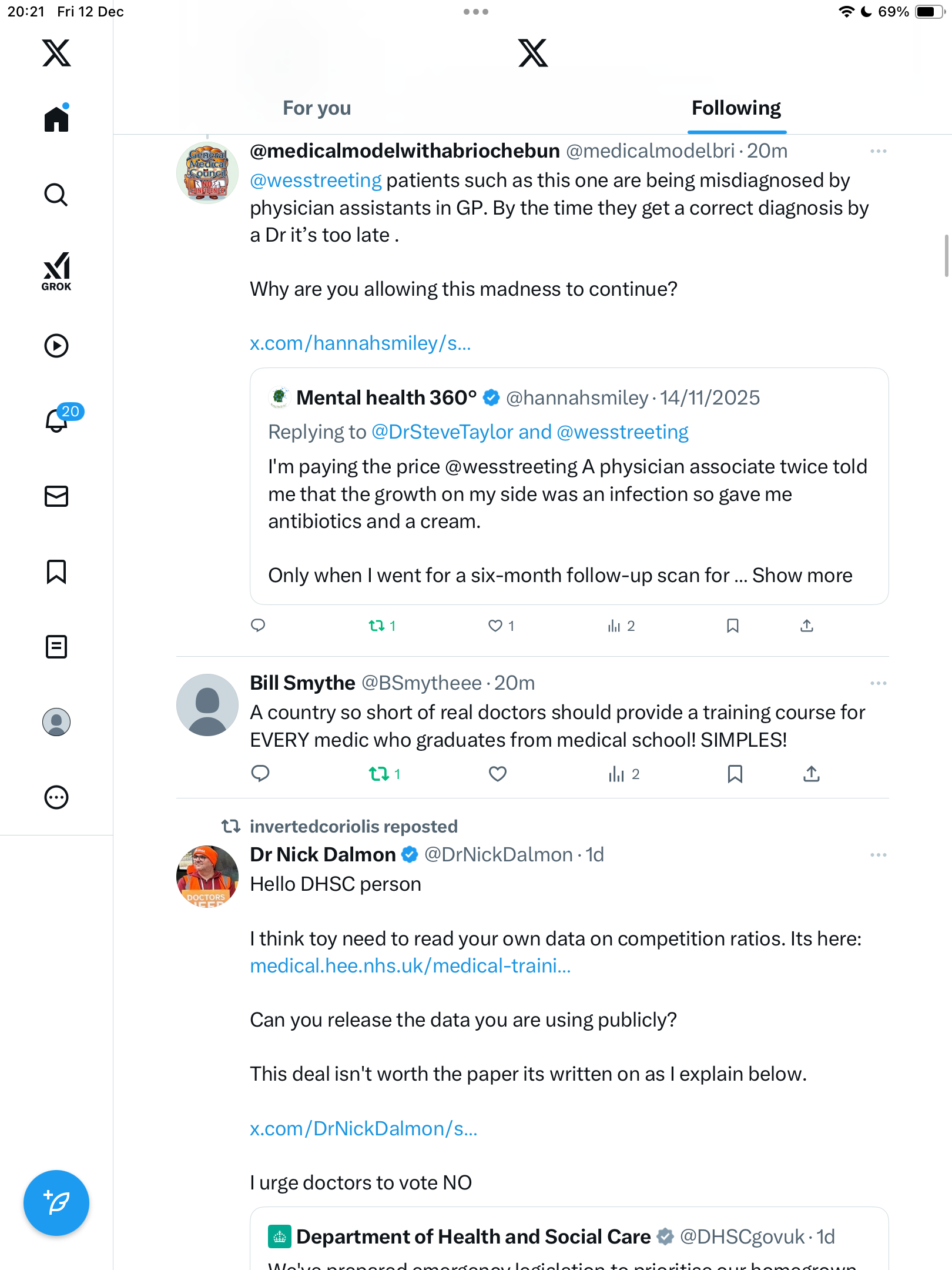Image resolution: width=952 pixels, height=1270 pixels.
Task: Tap the @wesstreeting mention in first post
Action: tap(316, 181)
